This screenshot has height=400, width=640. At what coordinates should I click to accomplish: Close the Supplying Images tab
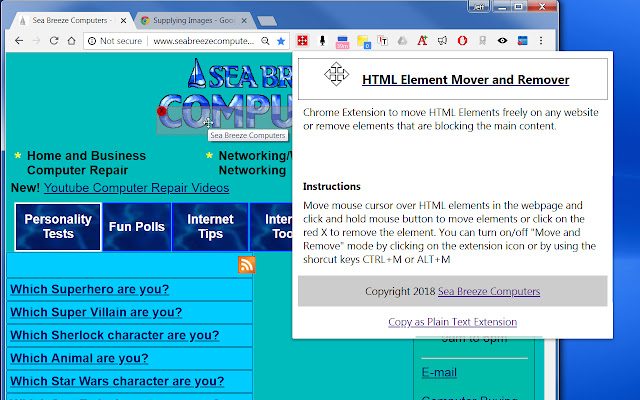click(244, 20)
